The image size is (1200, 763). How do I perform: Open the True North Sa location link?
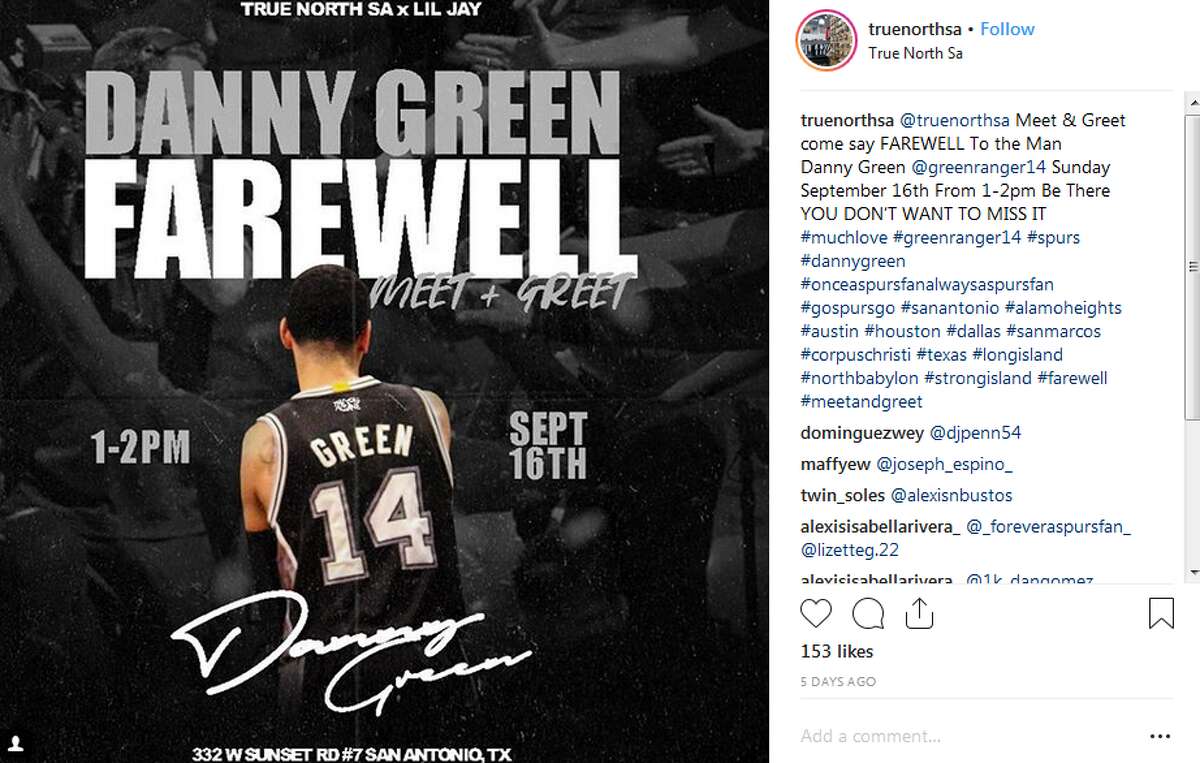(915, 53)
